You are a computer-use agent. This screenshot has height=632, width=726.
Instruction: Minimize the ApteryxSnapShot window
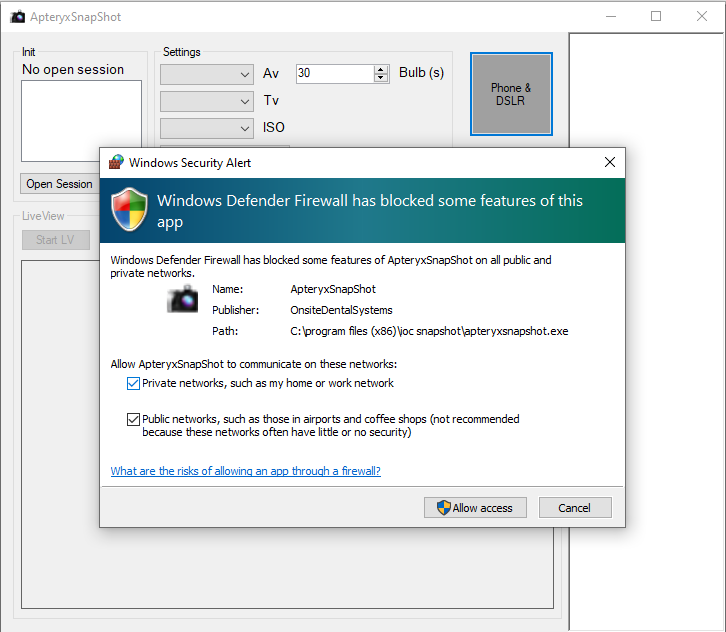tap(611, 17)
